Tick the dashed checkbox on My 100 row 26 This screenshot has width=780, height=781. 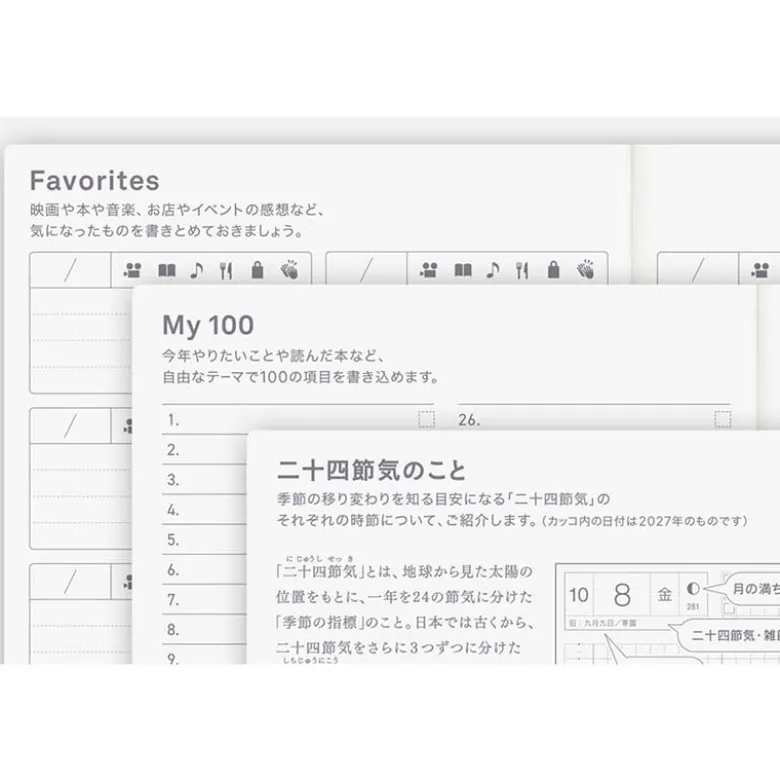point(723,419)
